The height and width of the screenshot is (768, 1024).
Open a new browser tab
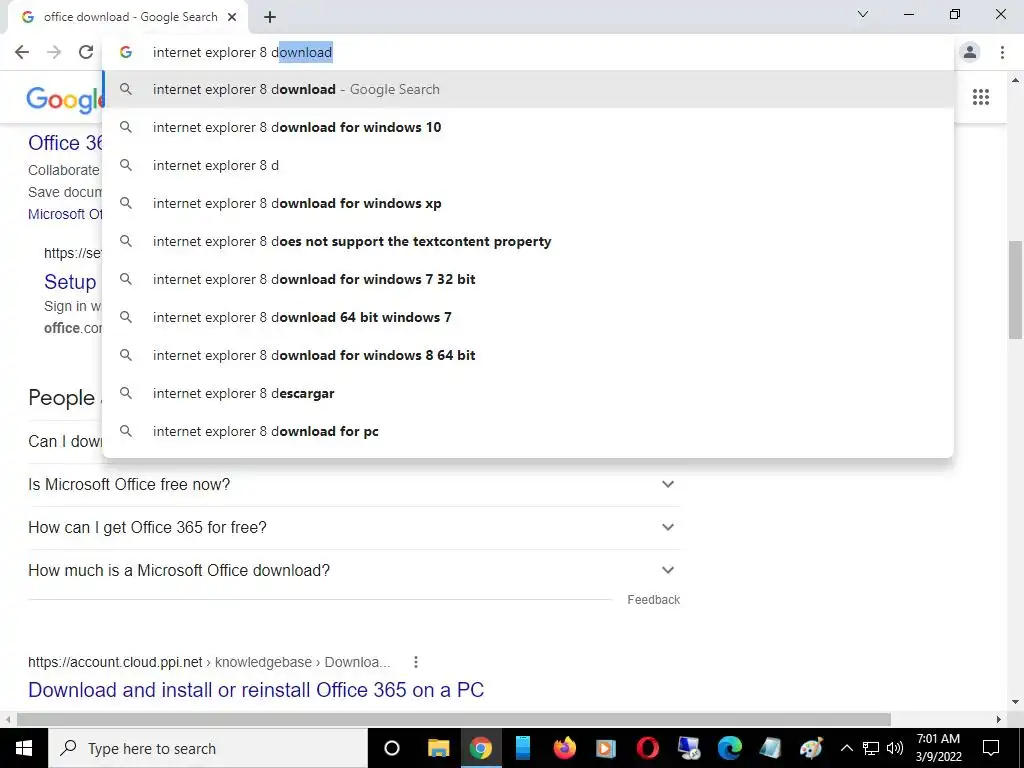coord(270,17)
